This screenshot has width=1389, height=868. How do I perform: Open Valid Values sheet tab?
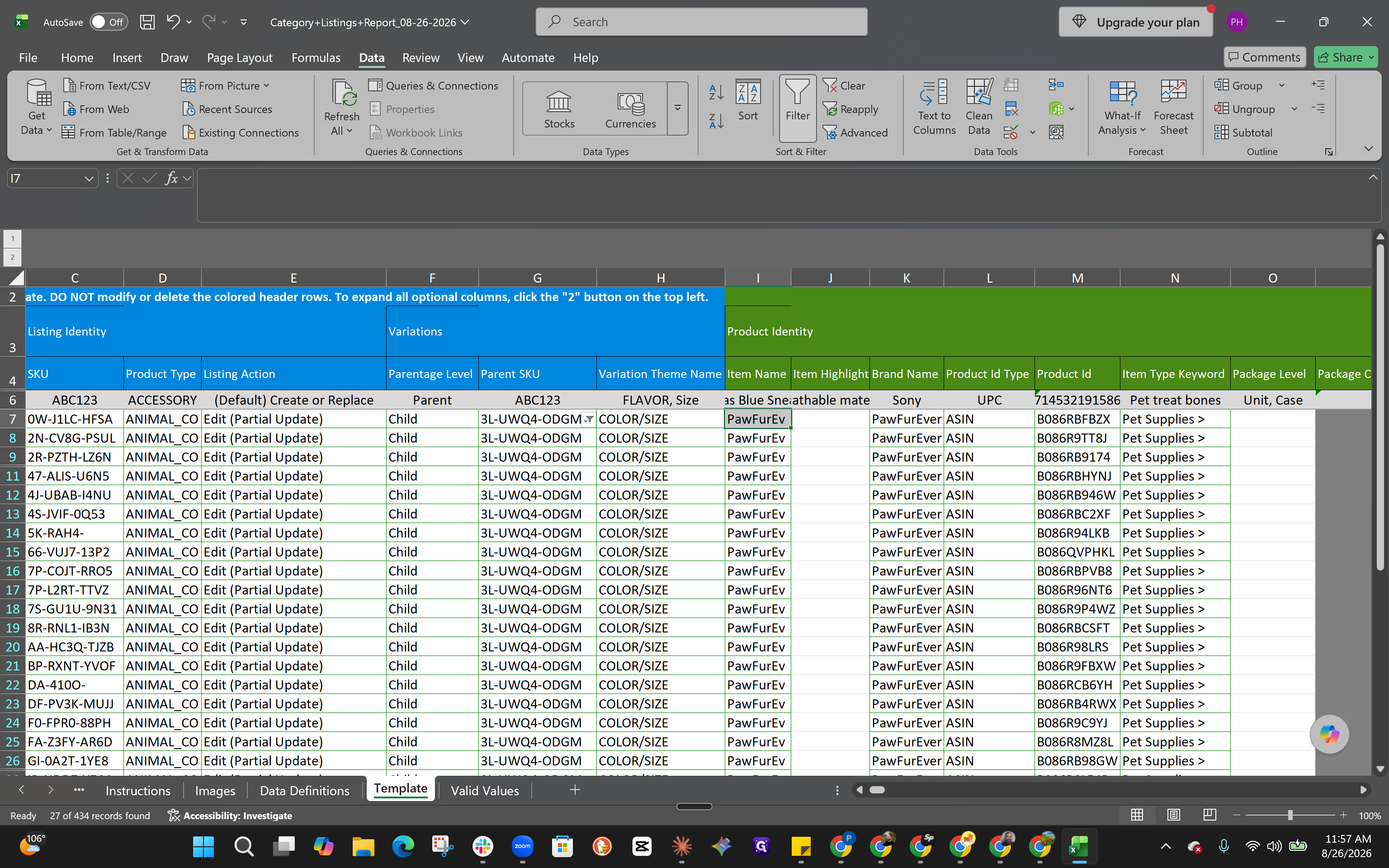point(485,791)
